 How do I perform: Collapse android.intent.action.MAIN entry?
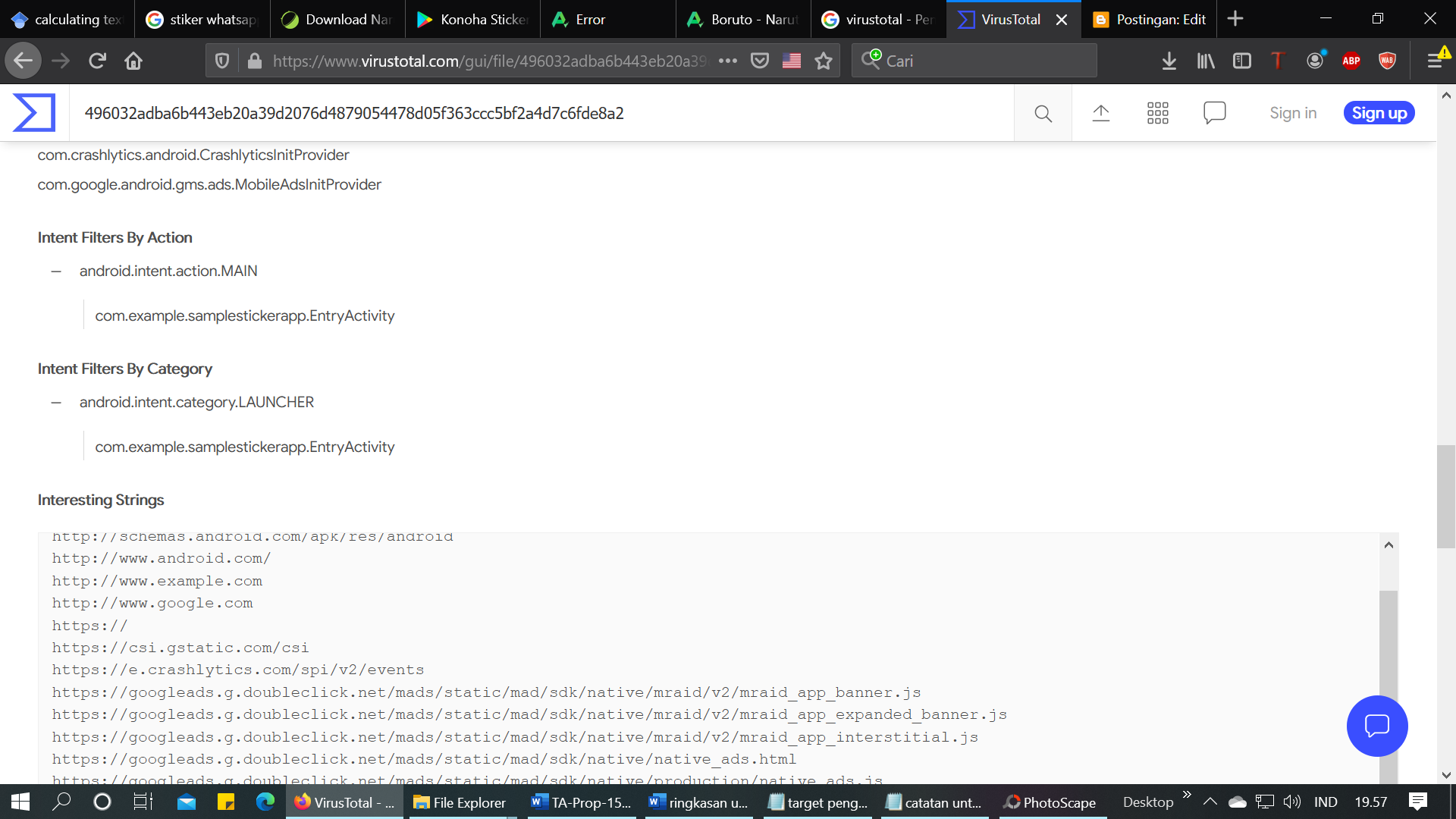56,271
